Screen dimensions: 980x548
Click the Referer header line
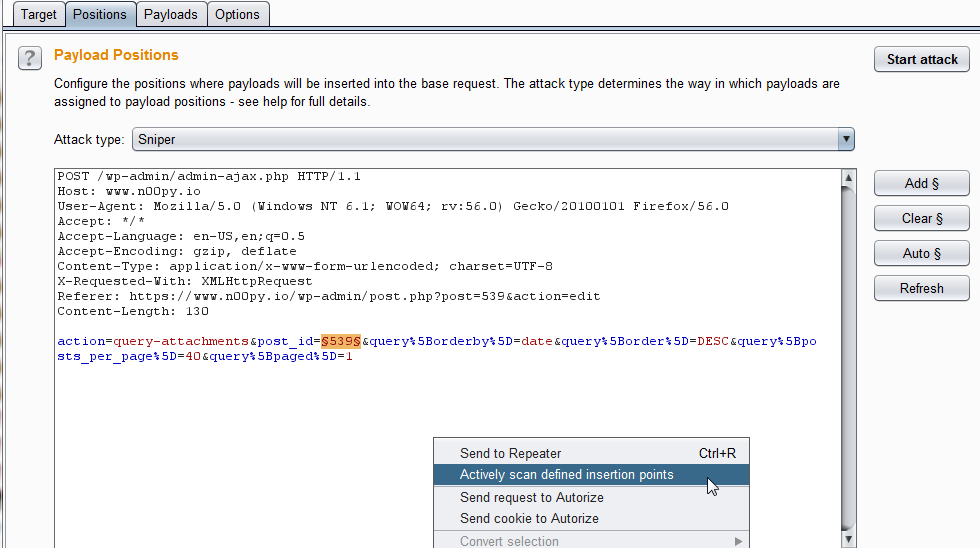329,296
